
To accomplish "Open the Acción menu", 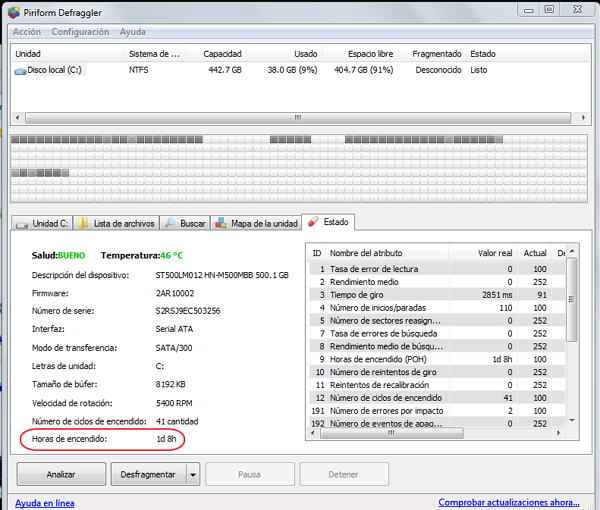I will [x=26, y=32].
